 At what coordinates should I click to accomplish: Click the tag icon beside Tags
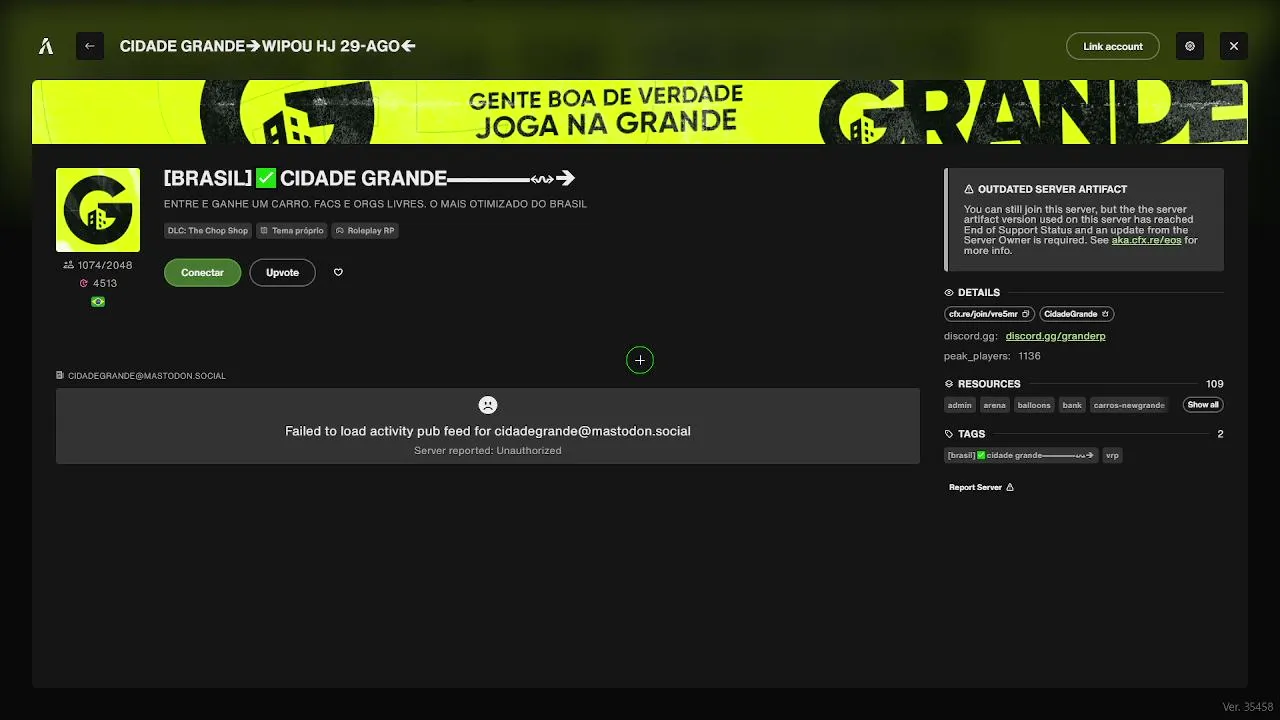[949, 434]
